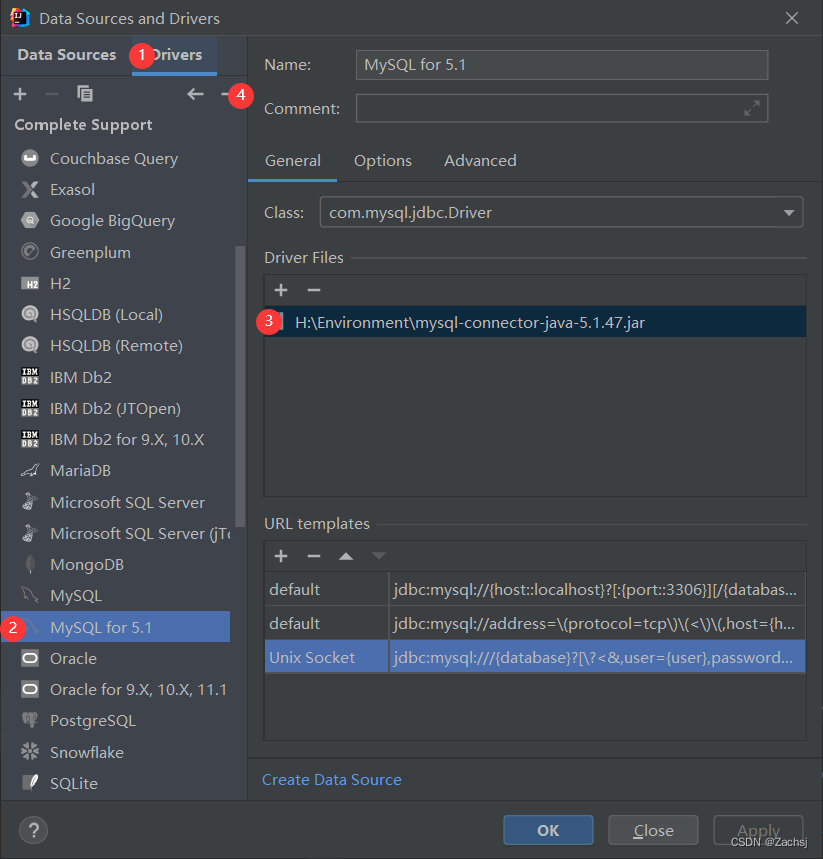Select the Oracle driver
This screenshot has height=859, width=823.
point(116,658)
